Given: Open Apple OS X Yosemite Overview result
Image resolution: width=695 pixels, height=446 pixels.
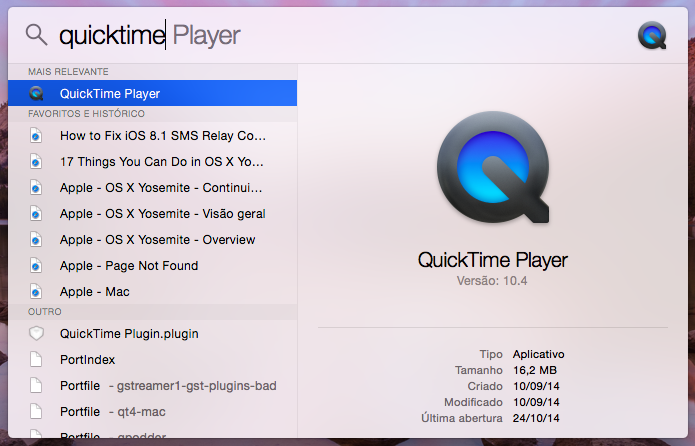Looking at the screenshot, I should click(152, 240).
